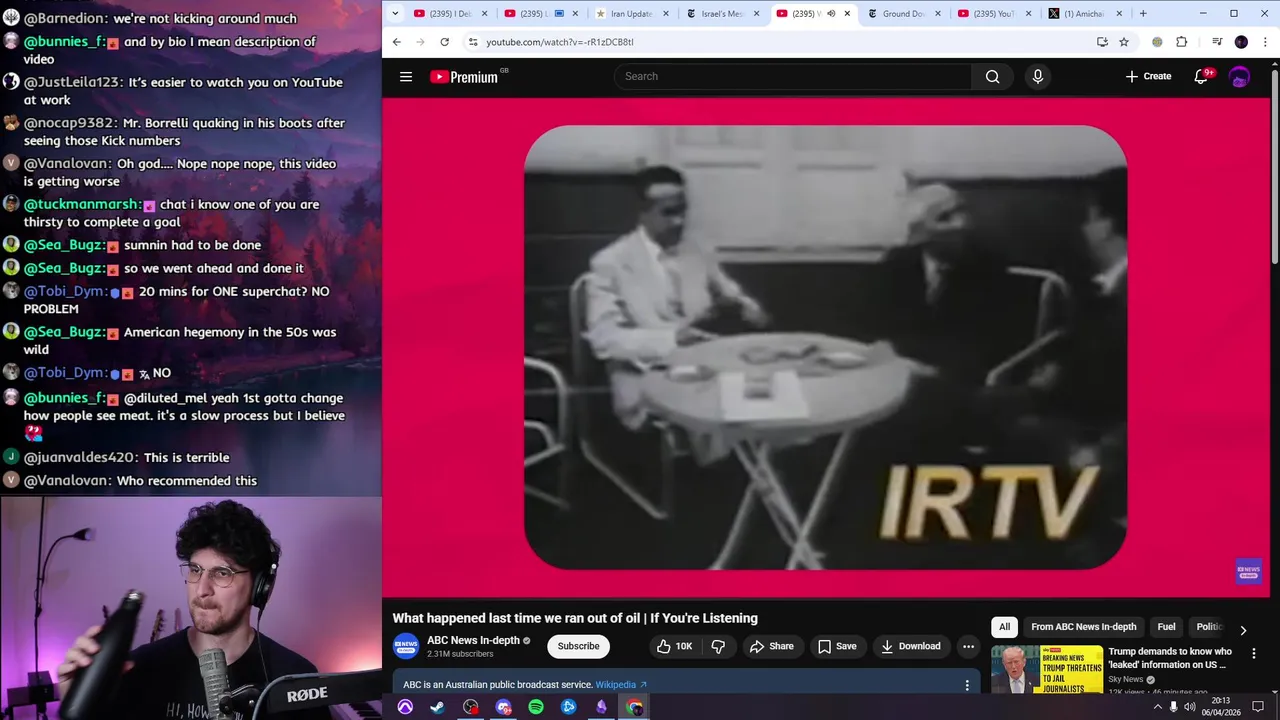Click the install app icon in address bar
Viewport: 1280px width, 720px height.
click(1102, 42)
